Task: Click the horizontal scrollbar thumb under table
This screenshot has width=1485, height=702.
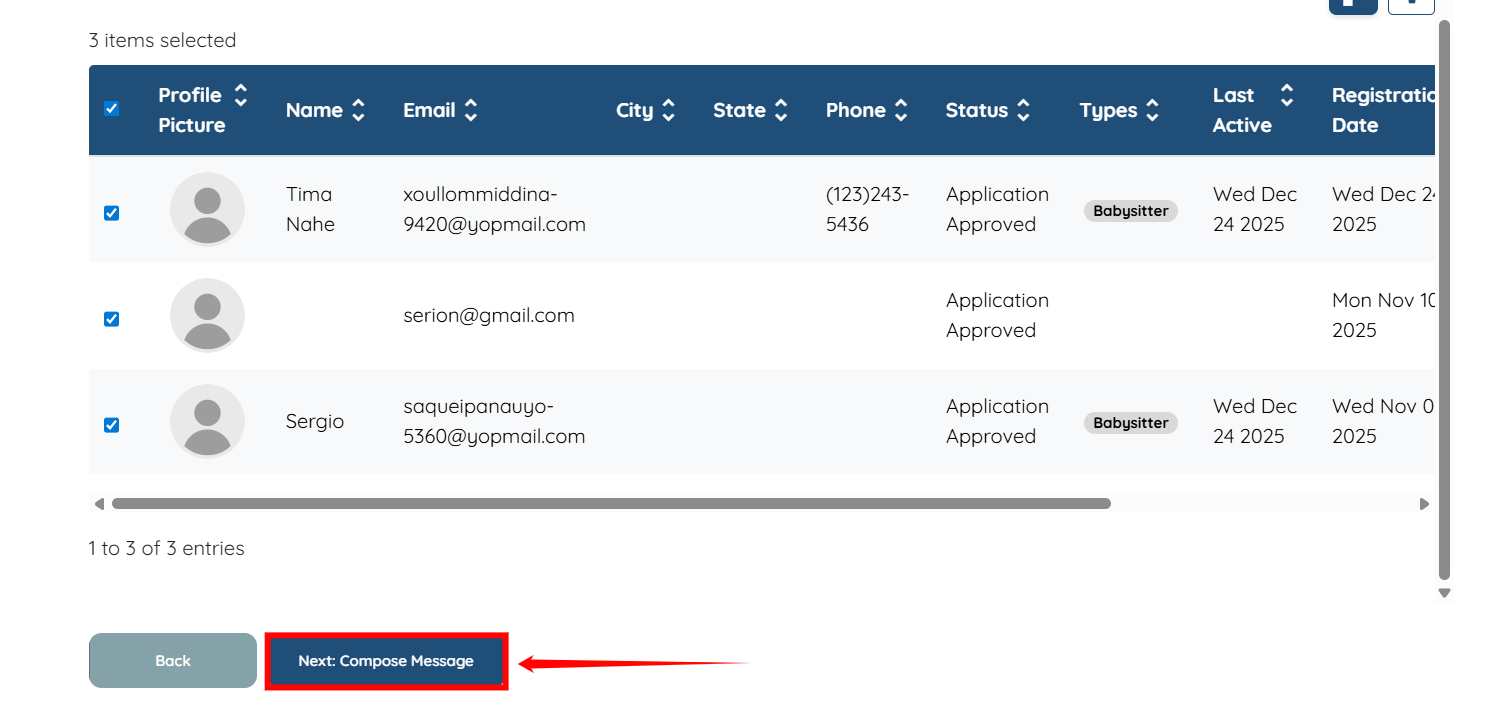Action: (x=611, y=504)
